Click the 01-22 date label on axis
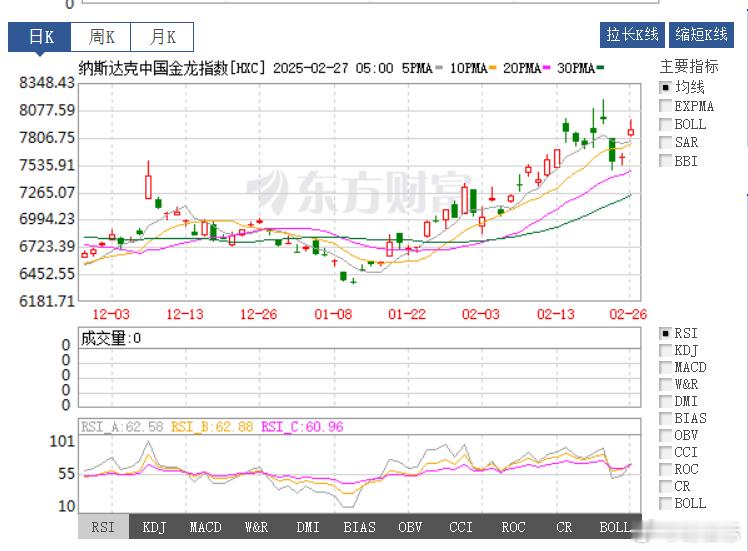Image resolution: width=748 pixels, height=551 pixels. [407, 314]
